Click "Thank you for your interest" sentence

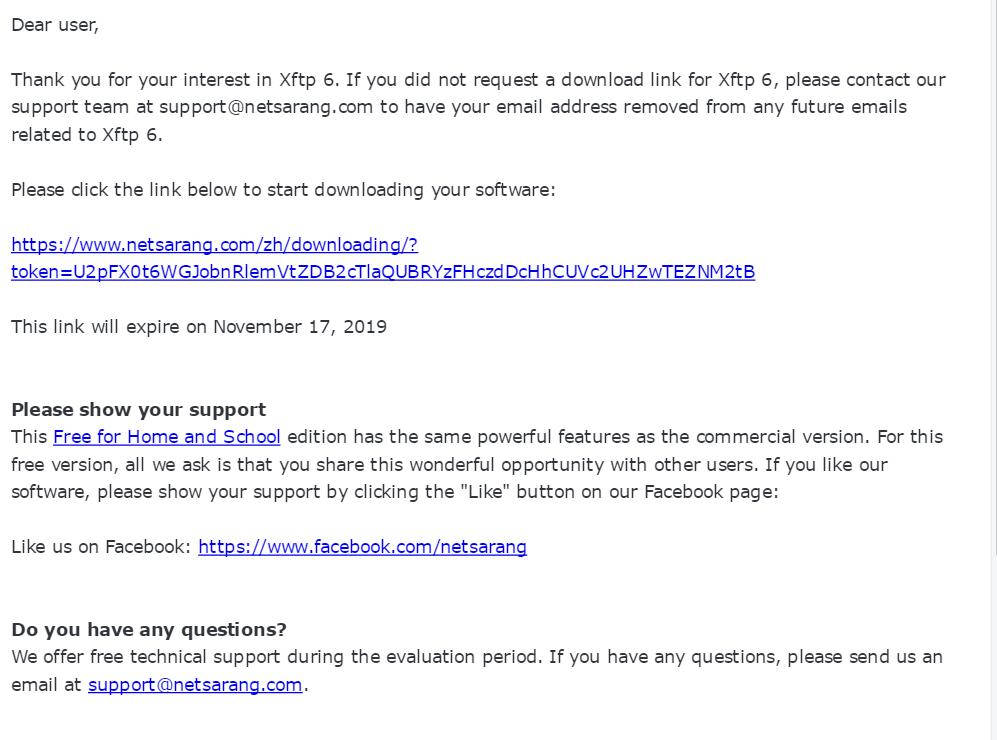coord(176,80)
